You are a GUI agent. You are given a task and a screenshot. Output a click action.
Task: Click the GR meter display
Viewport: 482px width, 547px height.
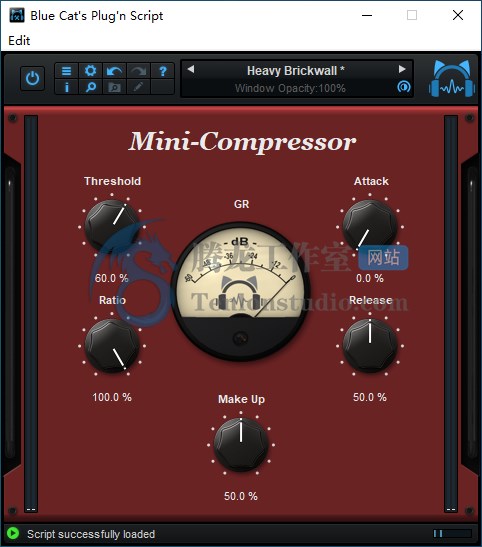pyautogui.click(x=241, y=291)
